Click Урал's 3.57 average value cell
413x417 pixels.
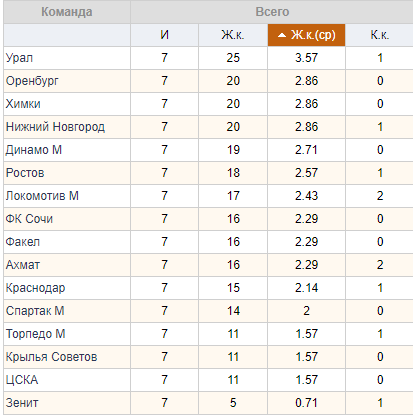[306, 58]
